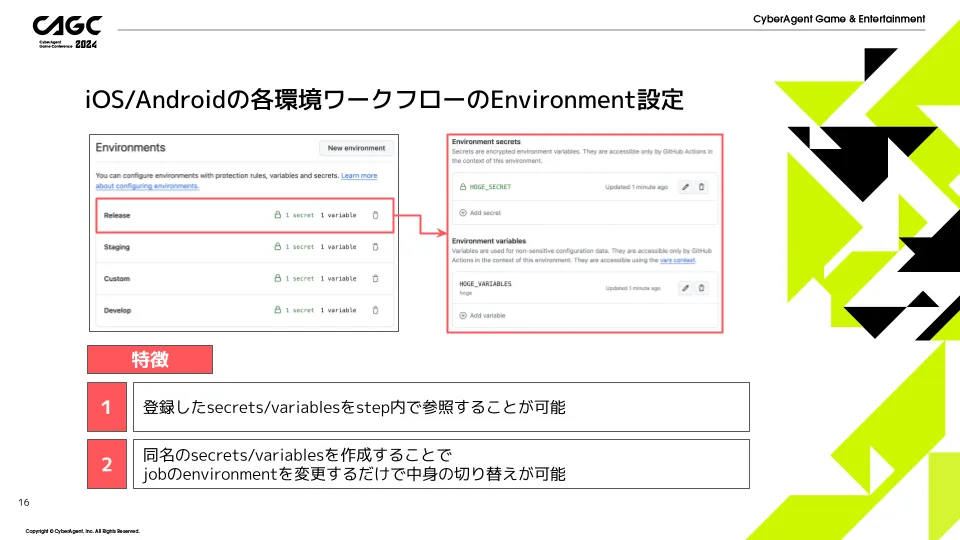Click the New environment button
Image resolution: width=960 pixels, height=540 pixels.
pos(357,148)
